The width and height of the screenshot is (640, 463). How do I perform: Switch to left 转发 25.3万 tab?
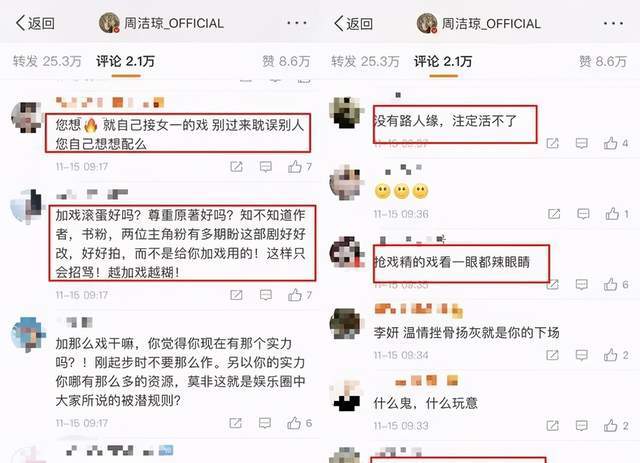(x=47, y=61)
